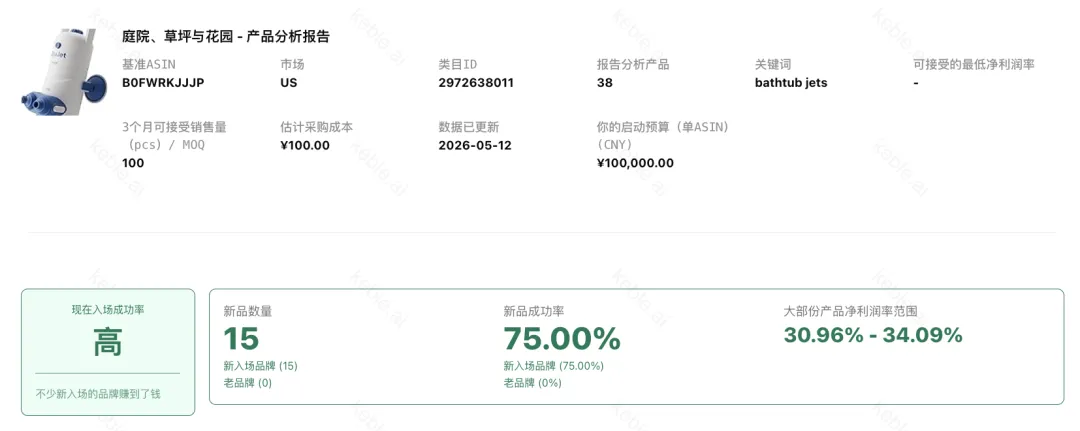Screen dimensions: 1080x431
Task: Click the 新入场品牌 (15) line
Action: tap(260, 366)
